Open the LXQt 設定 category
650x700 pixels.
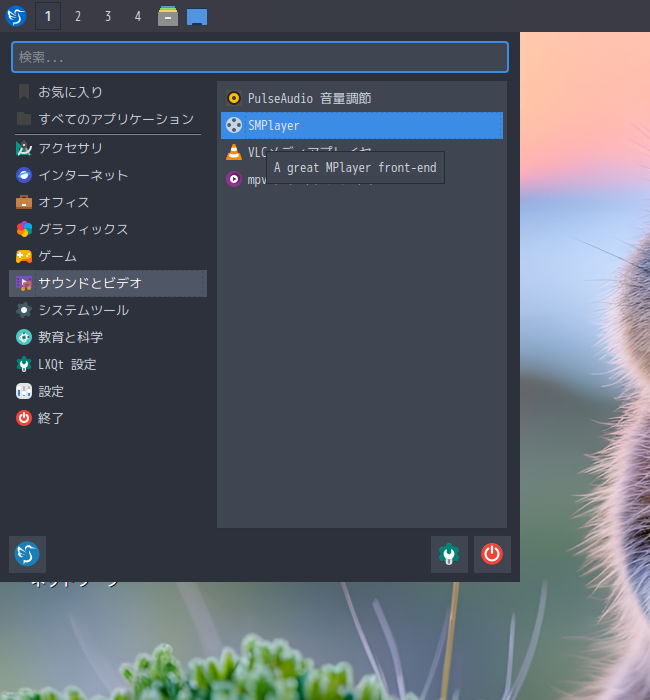point(108,364)
